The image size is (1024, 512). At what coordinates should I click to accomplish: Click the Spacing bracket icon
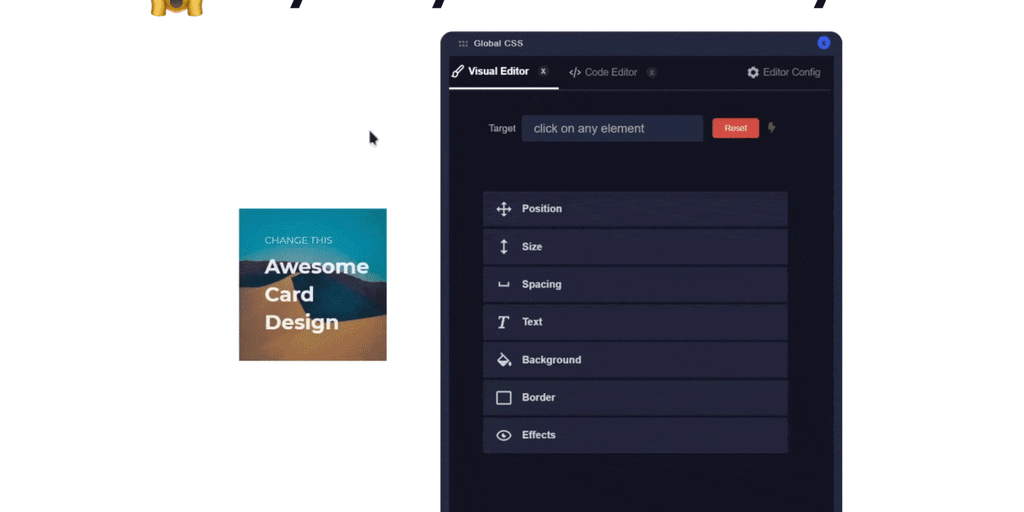pos(504,285)
